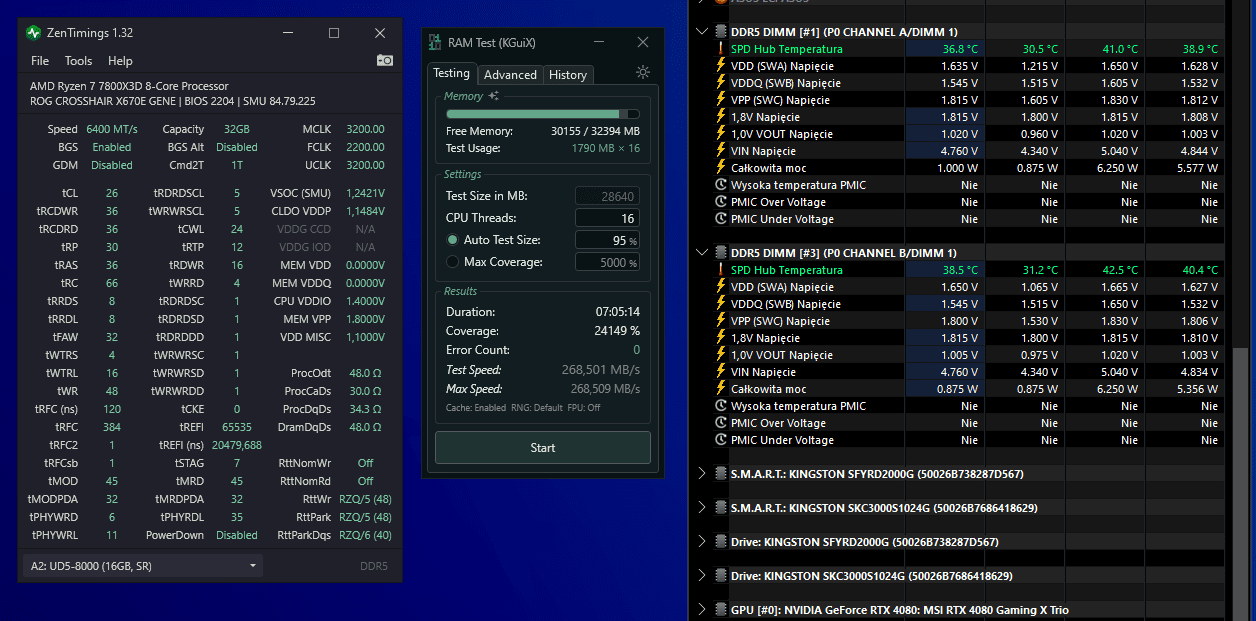Click the 6400 MT/s Speed value in ZenTimings
This screenshot has width=1256, height=621.
pos(112,129)
